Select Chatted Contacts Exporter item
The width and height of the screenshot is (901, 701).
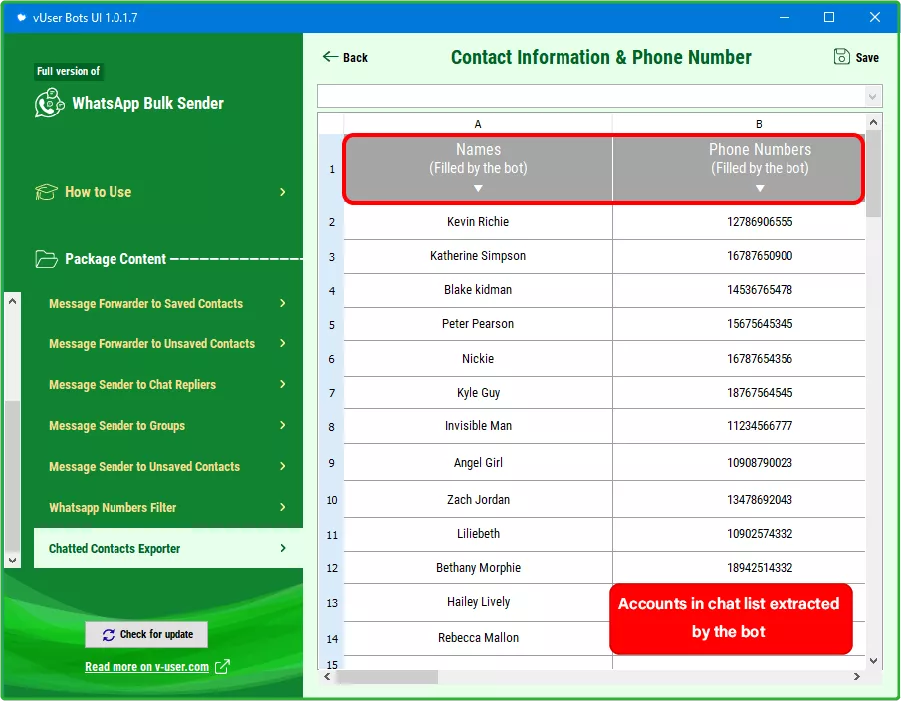point(168,548)
